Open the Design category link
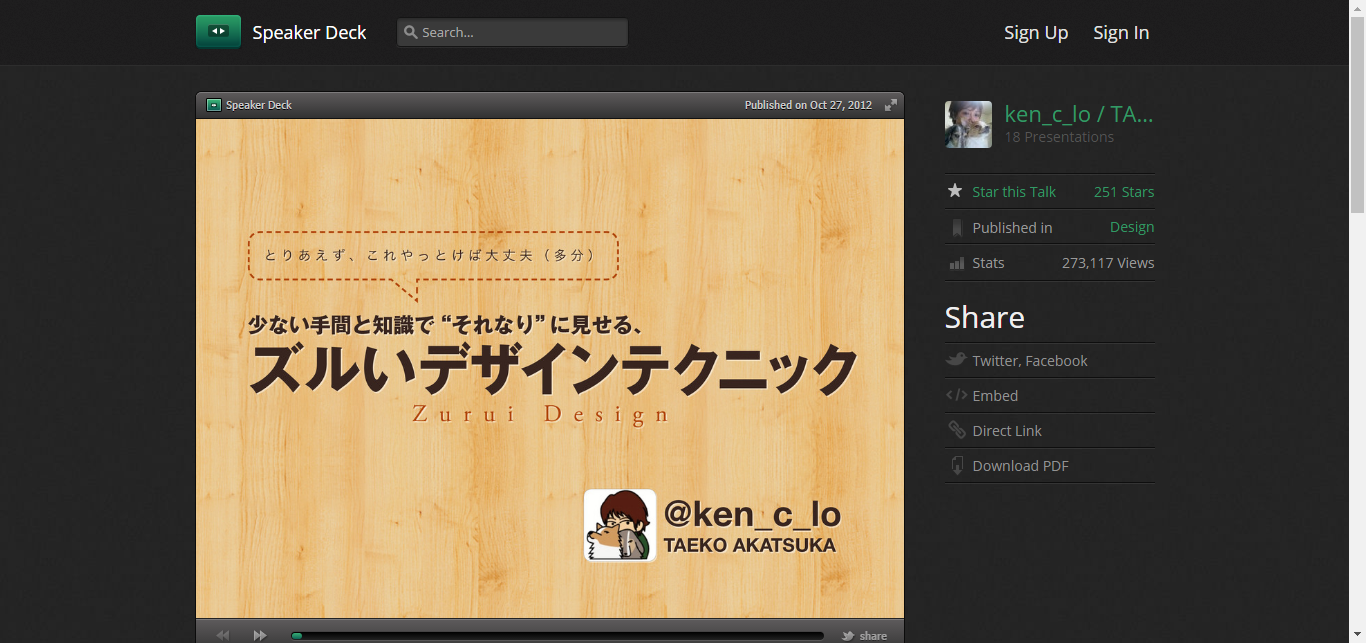Viewport: 1366px width, 643px height. click(x=1131, y=227)
